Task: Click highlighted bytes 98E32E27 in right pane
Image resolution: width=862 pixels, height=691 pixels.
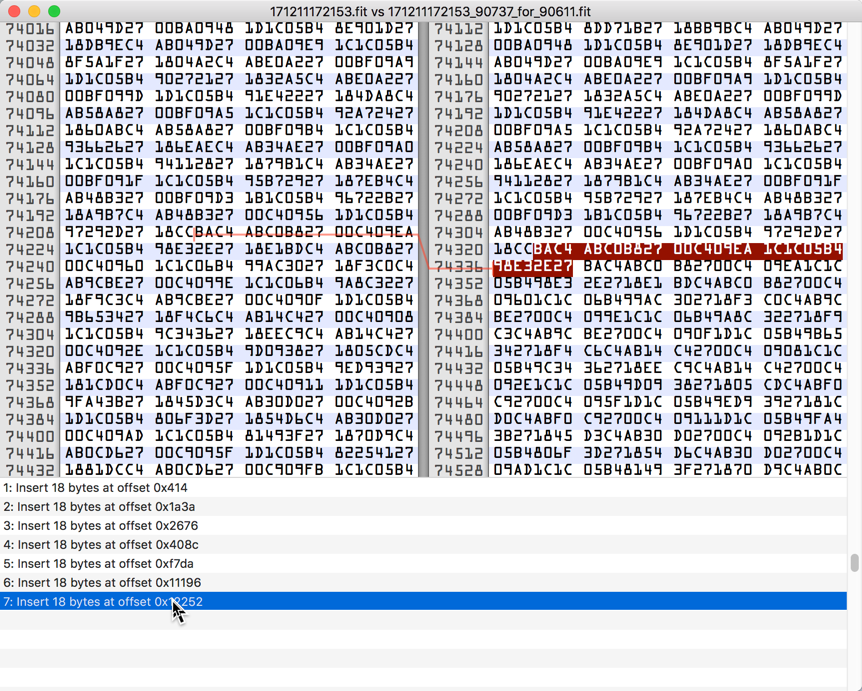Action: [x=533, y=267]
